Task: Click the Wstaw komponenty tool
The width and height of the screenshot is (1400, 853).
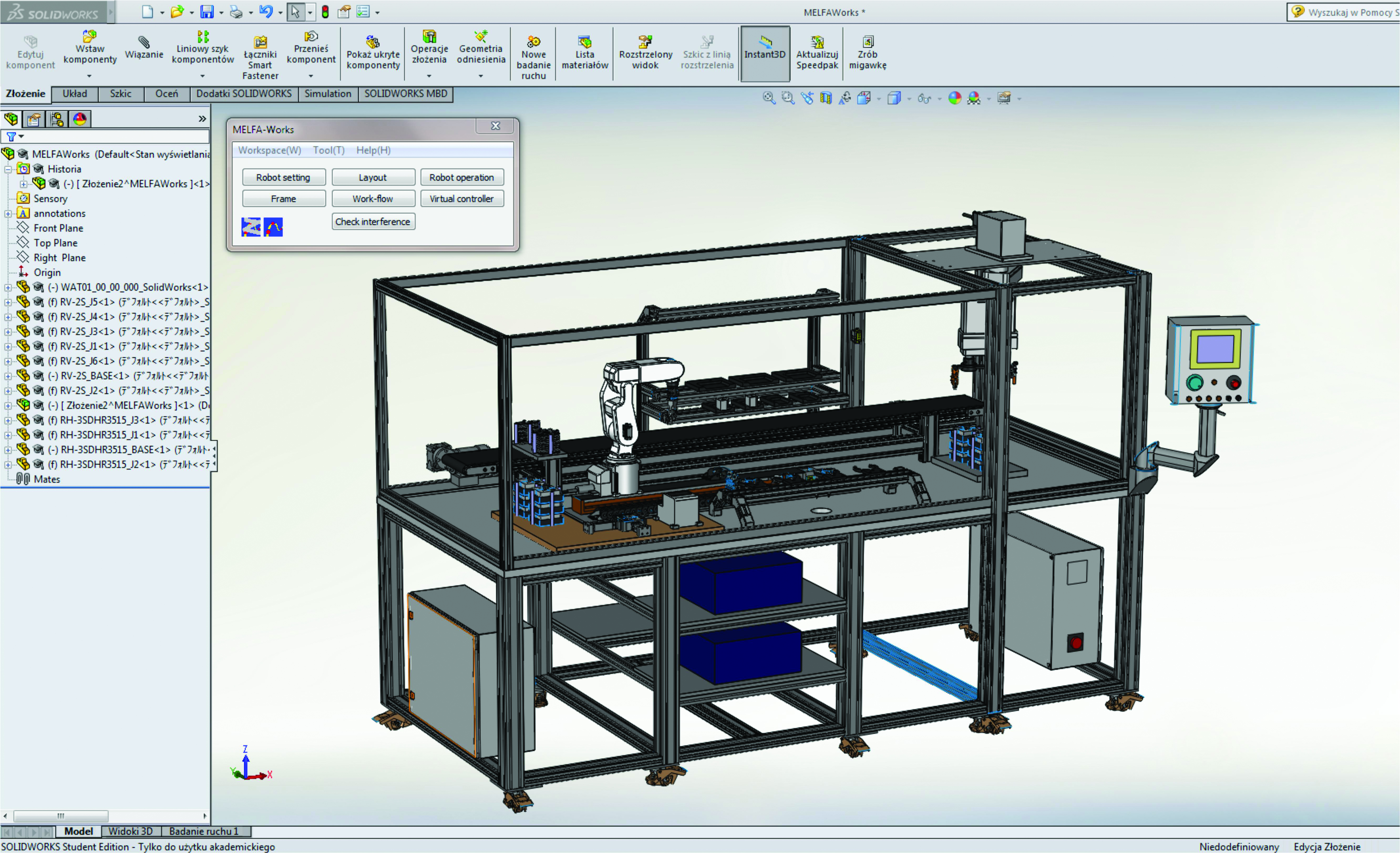Action: coord(90,48)
